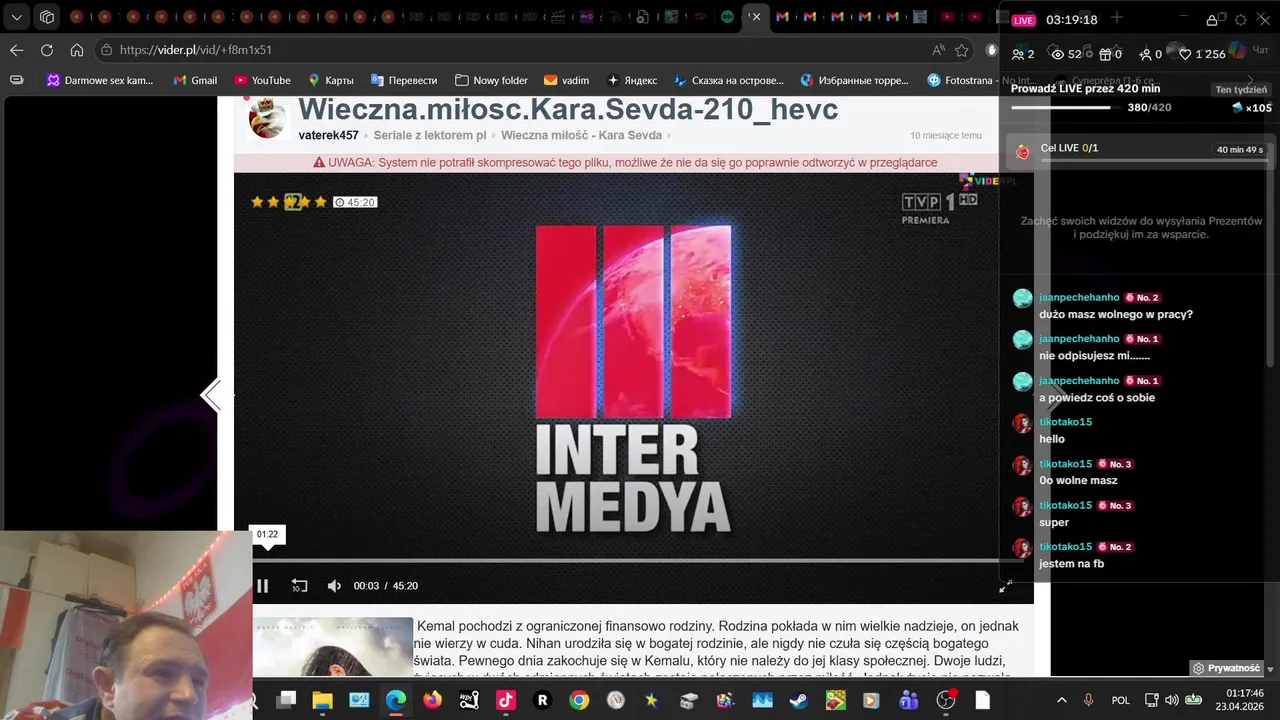Toggle Read aloud in address bar
The height and width of the screenshot is (720, 1280).
pyautogui.click(x=938, y=50)
